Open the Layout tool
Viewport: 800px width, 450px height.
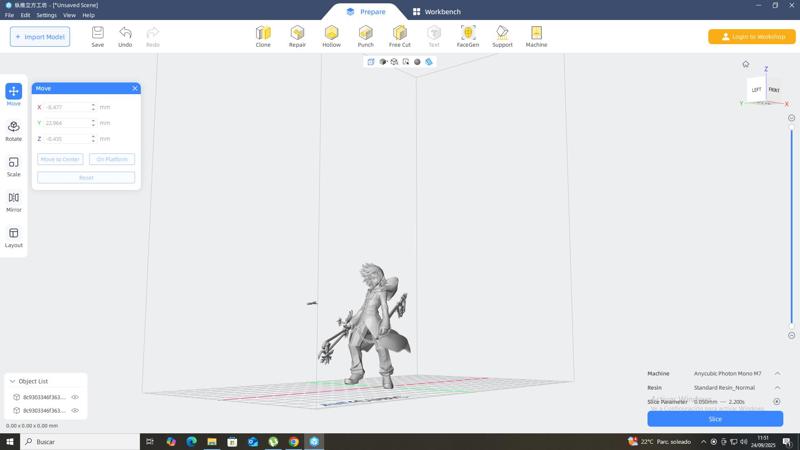[14, 237]
